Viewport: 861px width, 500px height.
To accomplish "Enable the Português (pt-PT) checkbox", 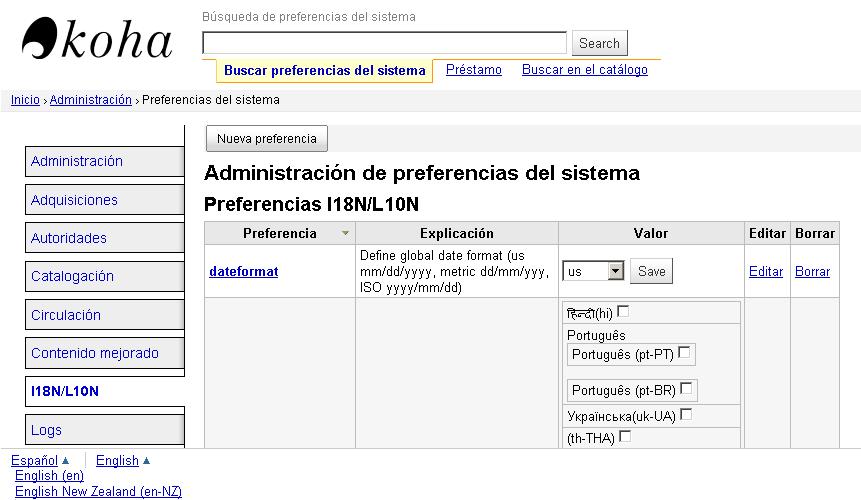I will [684, 352].
